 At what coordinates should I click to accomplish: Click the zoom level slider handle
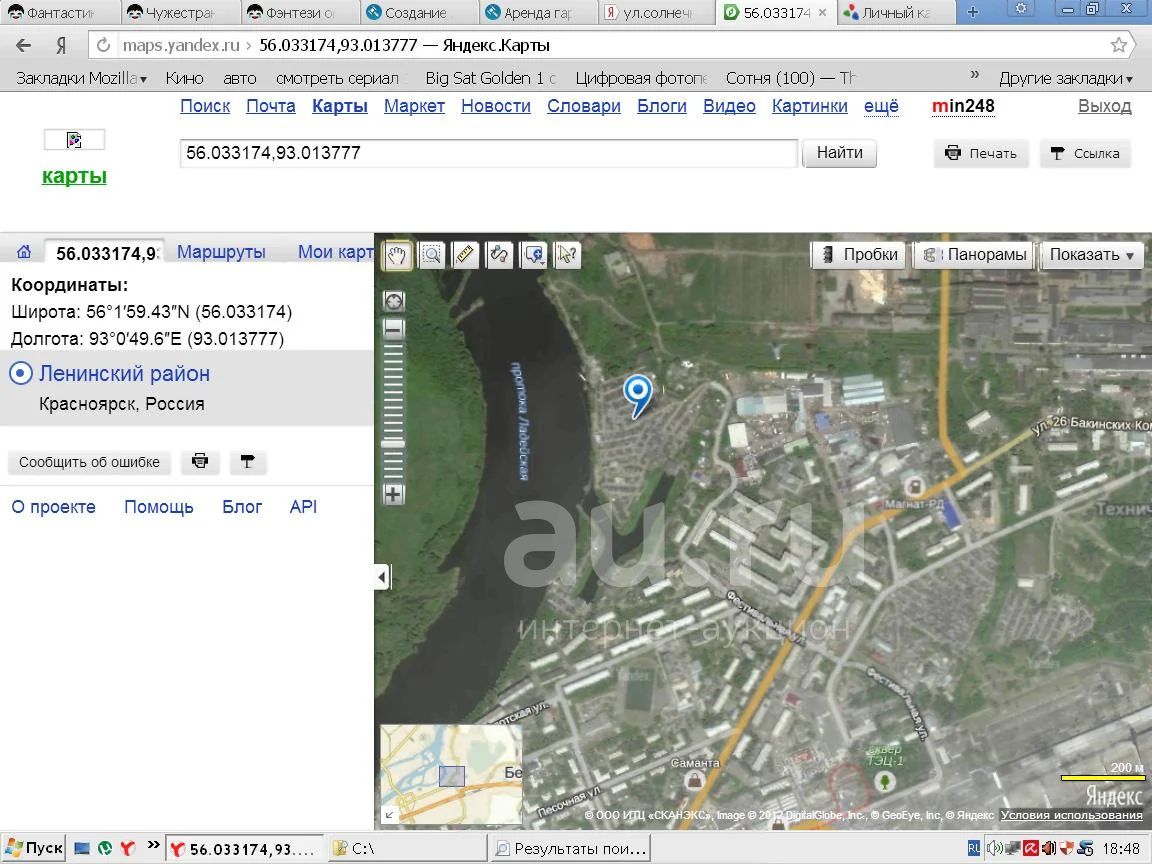click(394, 443)
